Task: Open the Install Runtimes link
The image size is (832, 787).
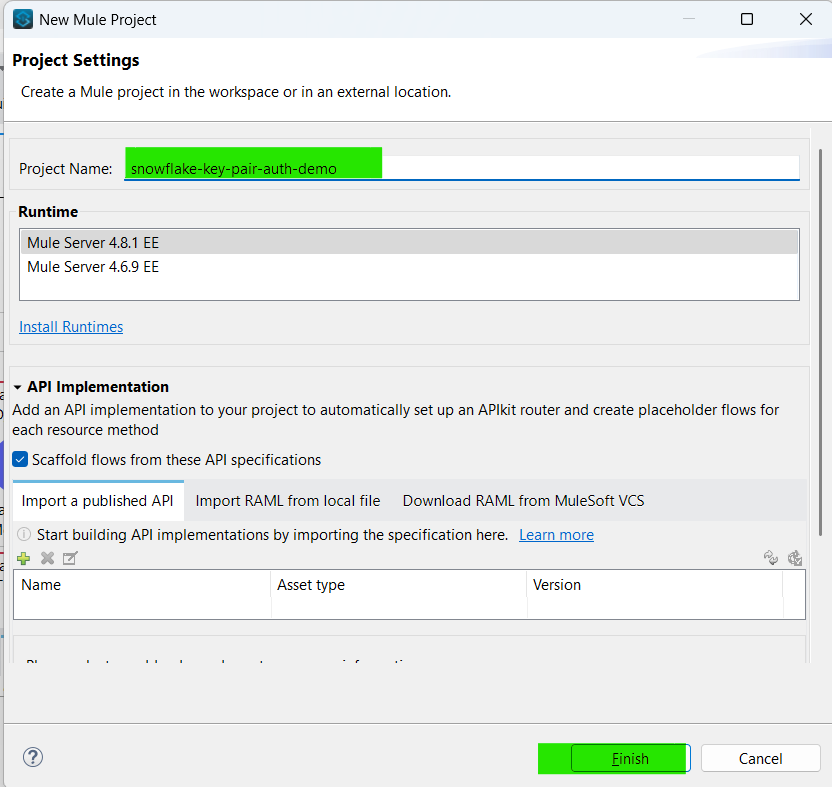Action: pos(71,327)
